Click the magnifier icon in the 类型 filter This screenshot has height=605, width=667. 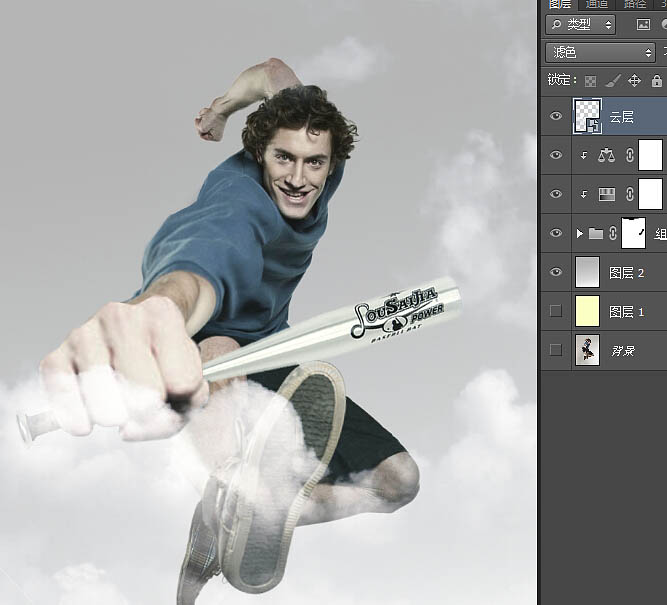(x=556, y=25)
